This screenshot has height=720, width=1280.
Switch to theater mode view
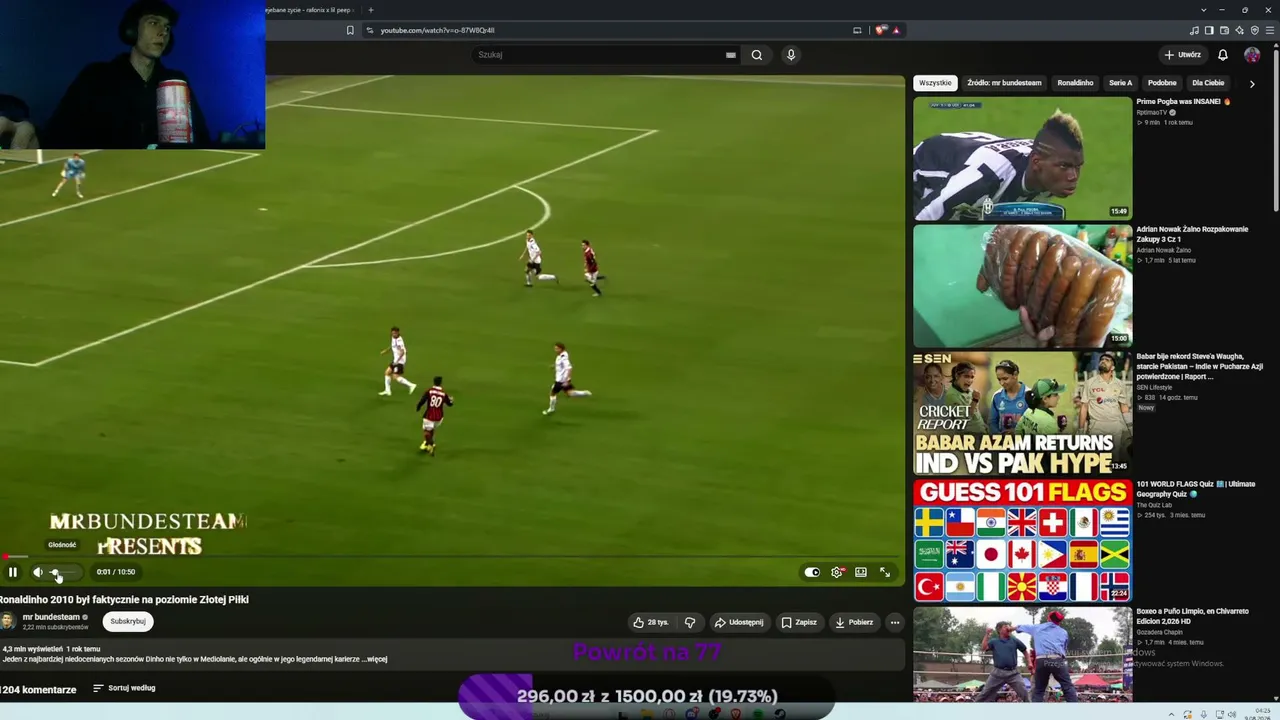861,572
